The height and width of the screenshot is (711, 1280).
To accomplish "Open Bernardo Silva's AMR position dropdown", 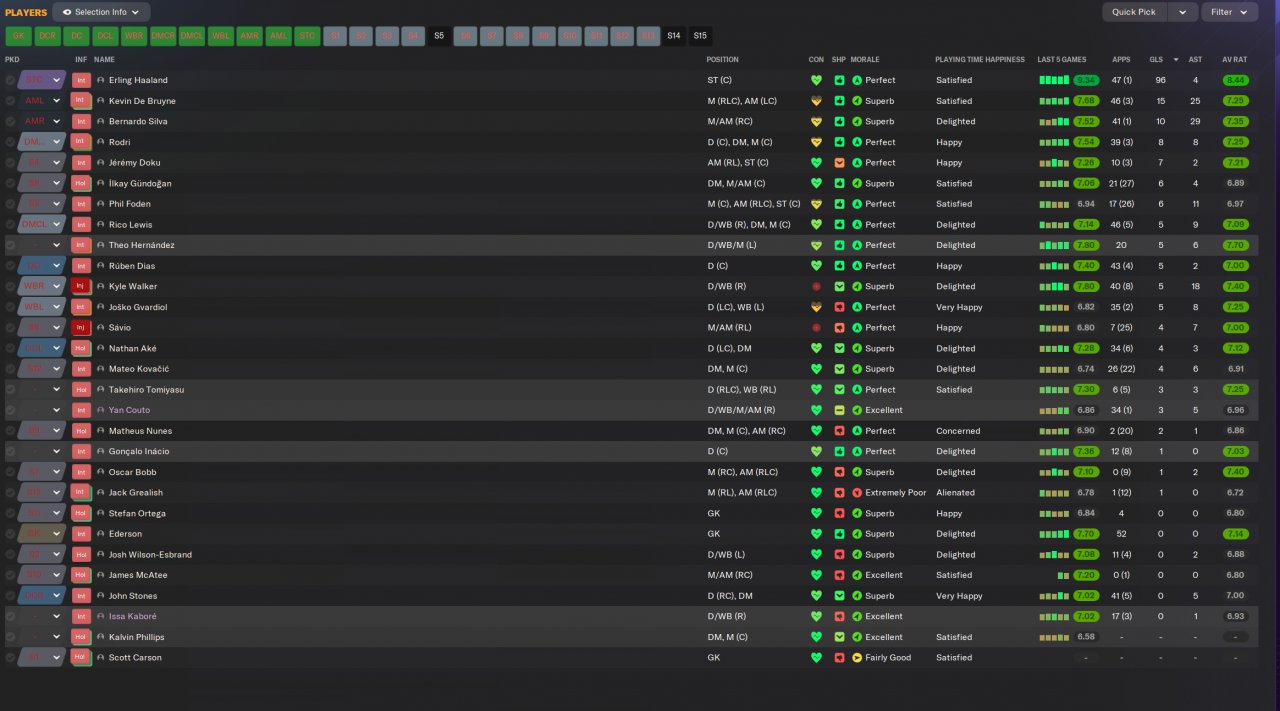I will coord(42,122).
